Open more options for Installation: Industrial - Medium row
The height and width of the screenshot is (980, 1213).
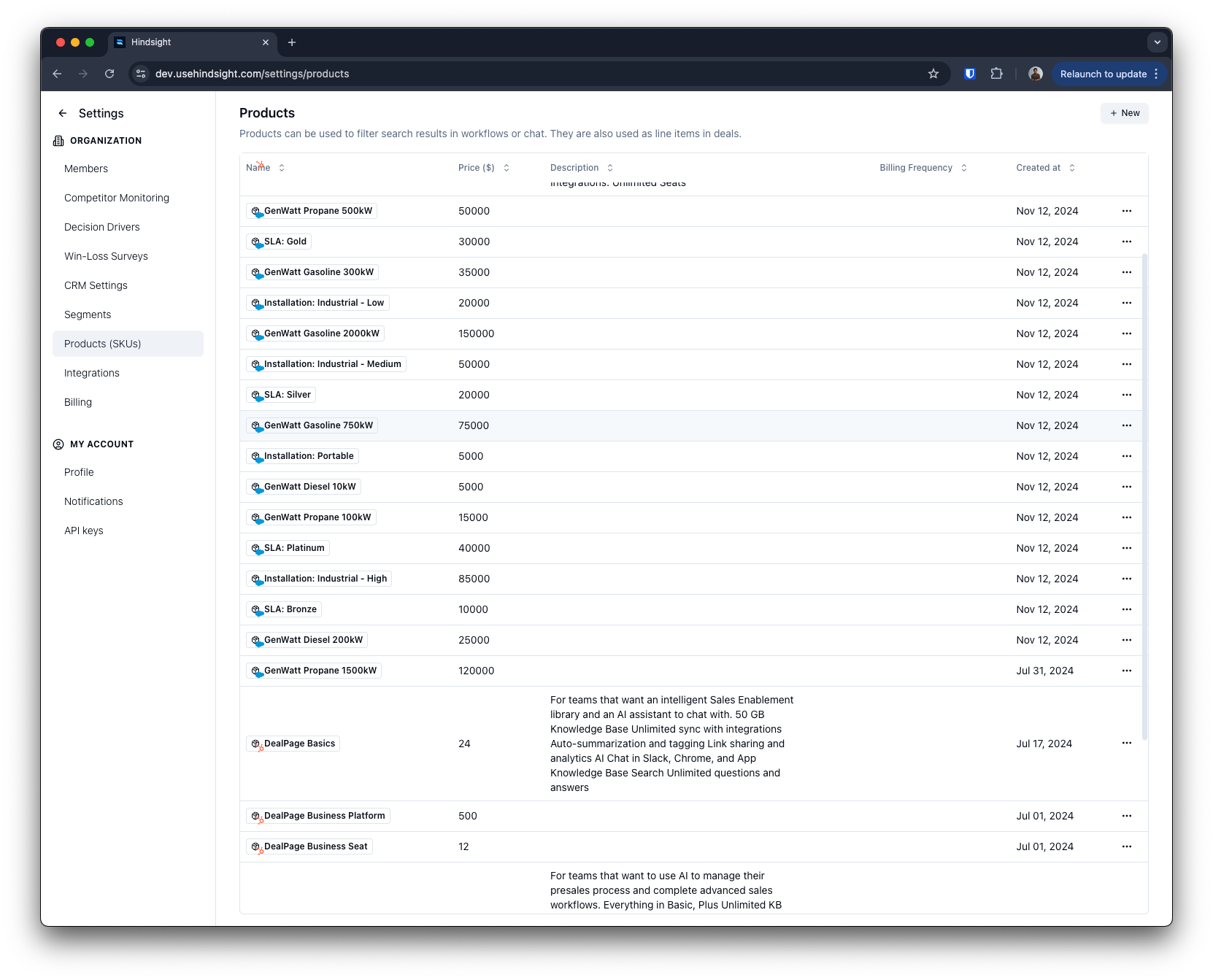tap(1127, 364)
